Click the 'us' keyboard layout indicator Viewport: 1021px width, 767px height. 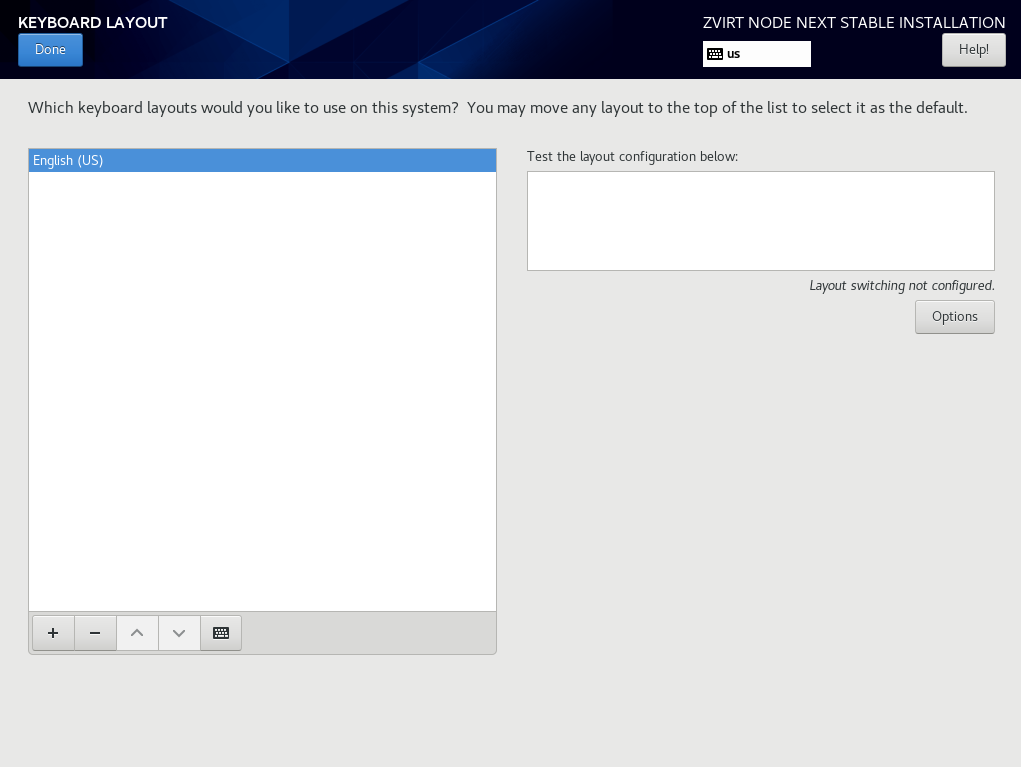pyautogui.click(x=757, y=54)
